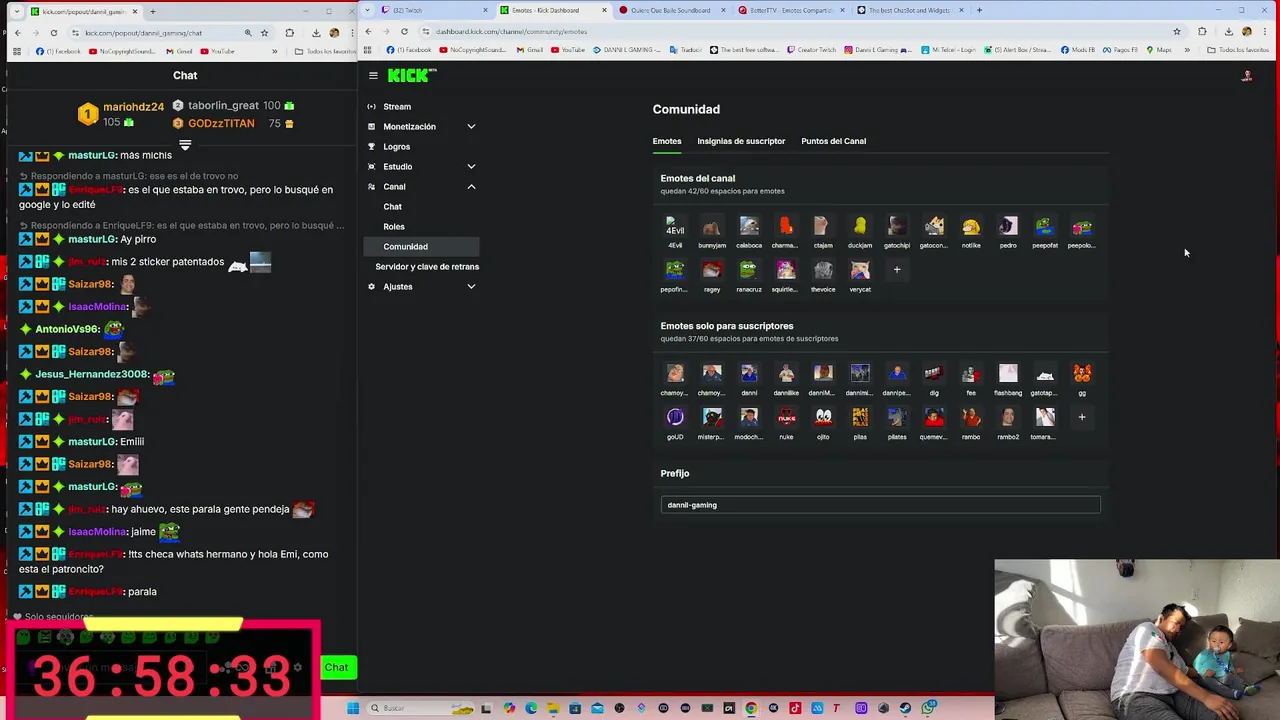This screenshot has height=720, width=1280.
Task: Bookmark this page with star icon
Action: [1177, 31]
